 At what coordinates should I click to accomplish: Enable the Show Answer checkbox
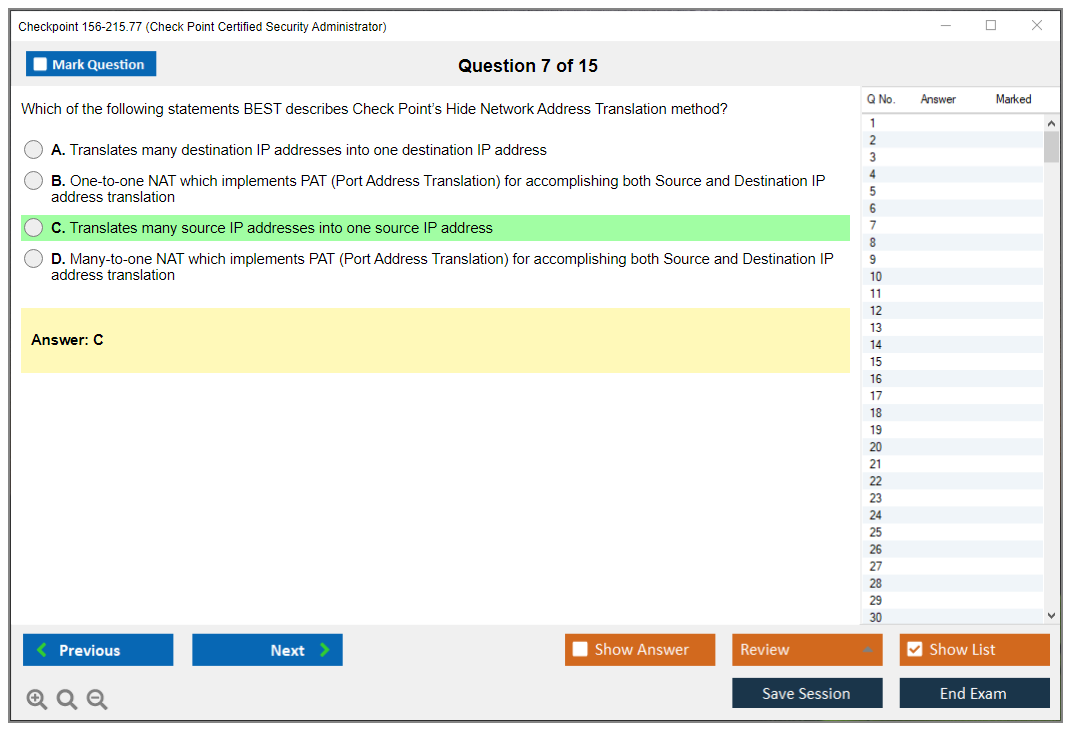pyautogui.click(x=580, y=650)
